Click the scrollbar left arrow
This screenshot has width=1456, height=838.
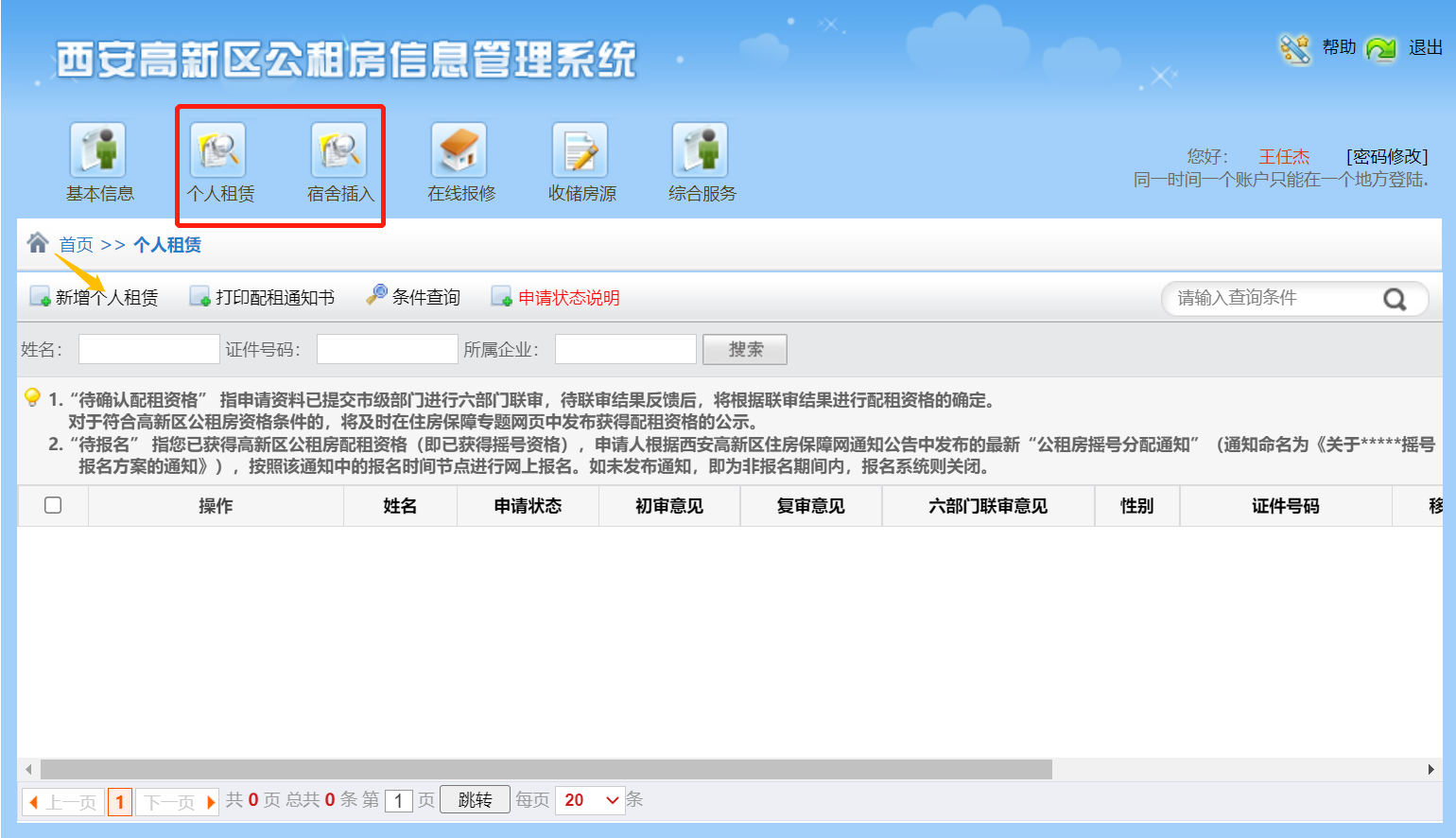tap(28, 769)
